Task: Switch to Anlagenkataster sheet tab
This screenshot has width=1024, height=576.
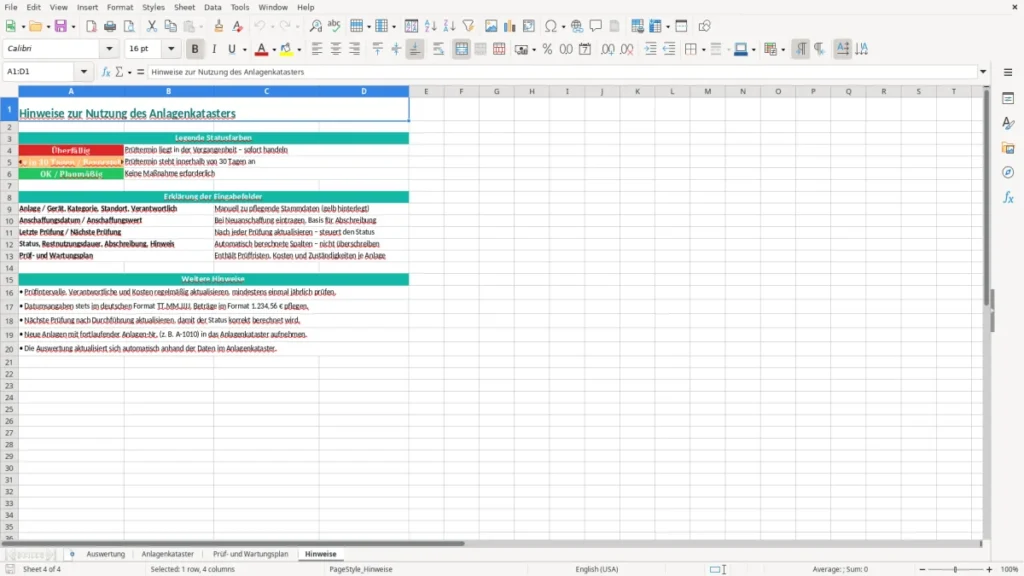Action: pos(167,554)
